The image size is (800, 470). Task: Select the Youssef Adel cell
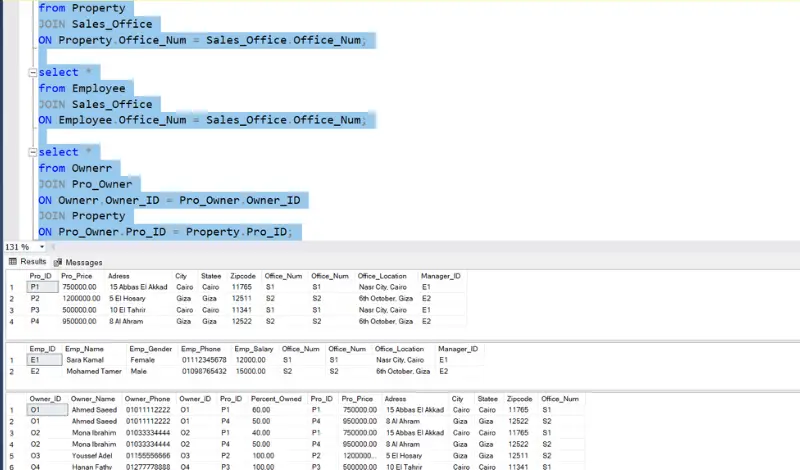click(94, 456)
